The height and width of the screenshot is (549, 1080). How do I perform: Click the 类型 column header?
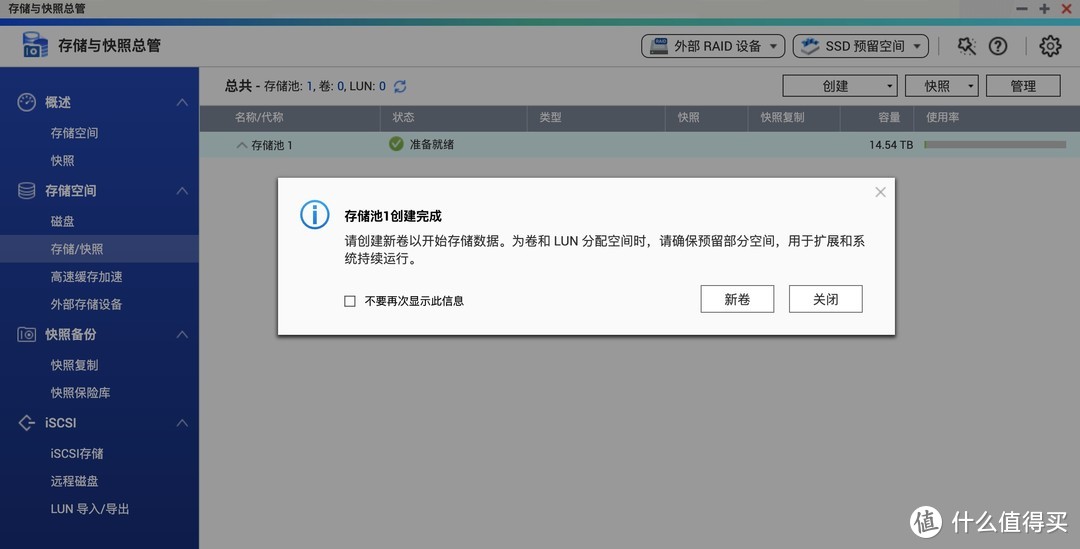pyautogui.click(x=550, y=117)
